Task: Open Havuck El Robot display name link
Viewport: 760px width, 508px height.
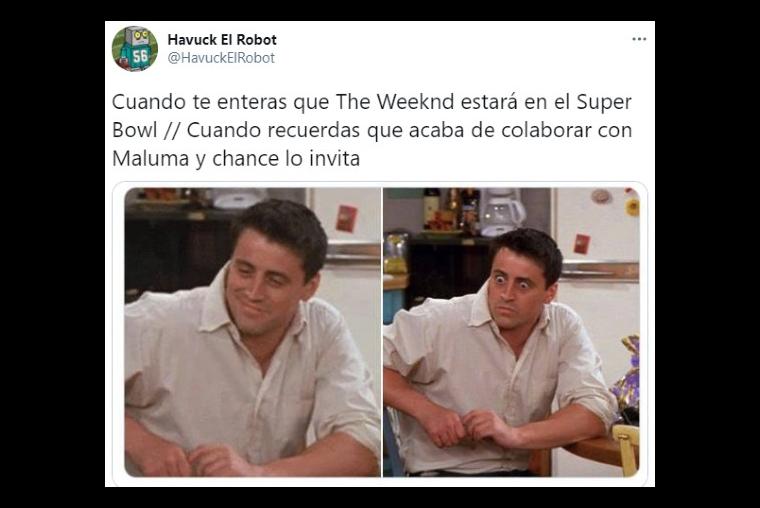Action: (x=222, y=40)
